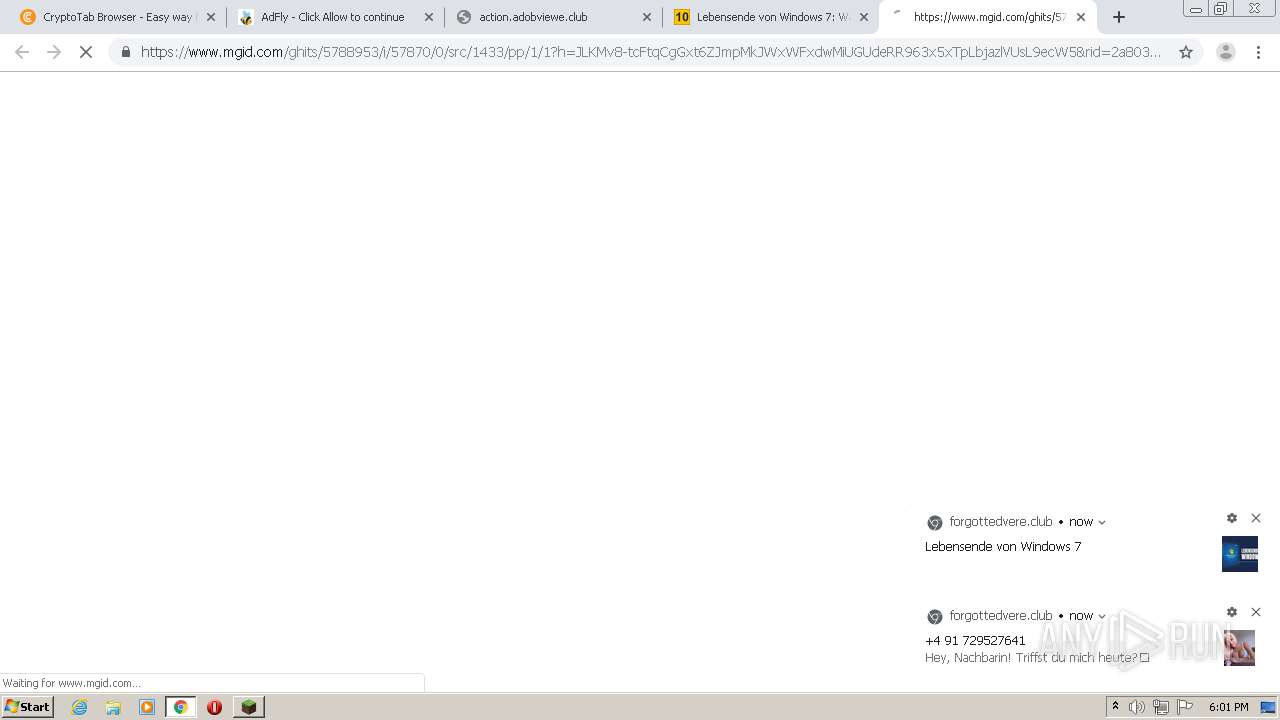Switch to the AdFly tab
Screen dimensions: 1280x720
coord(334,17)
